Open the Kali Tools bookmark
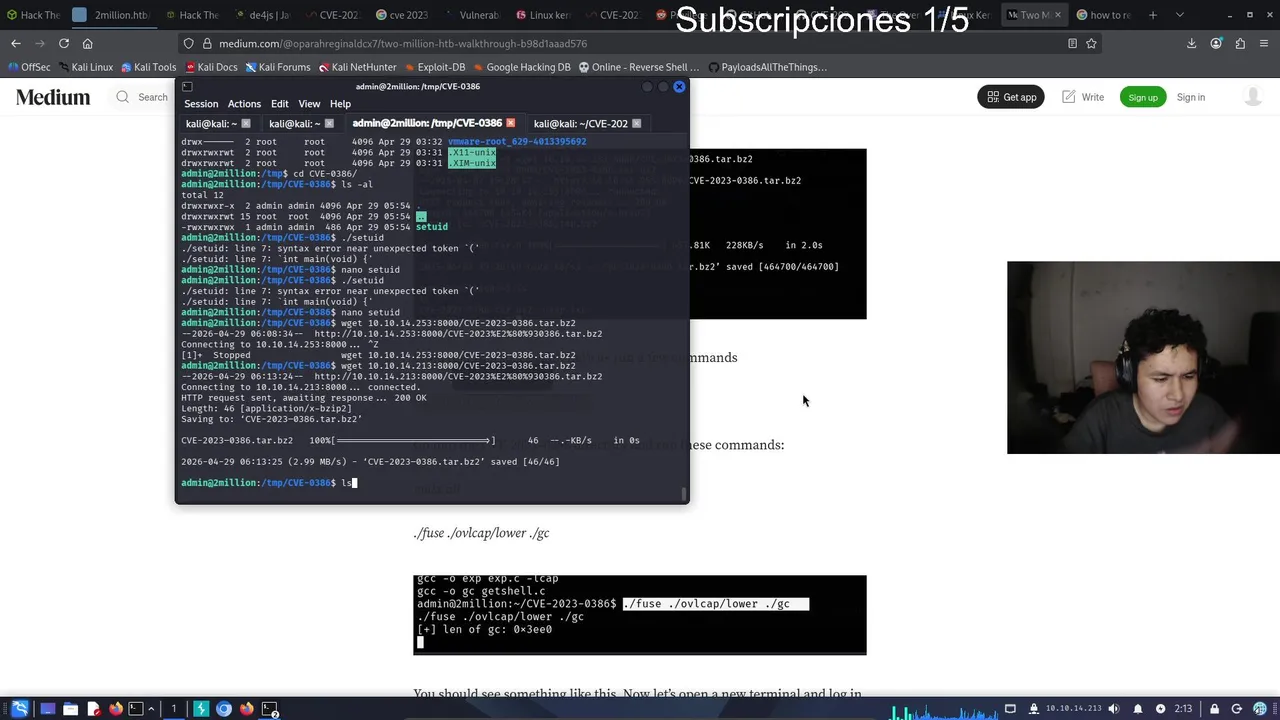The width and height of the screenshot is (1280, 720). click(148, 67)
